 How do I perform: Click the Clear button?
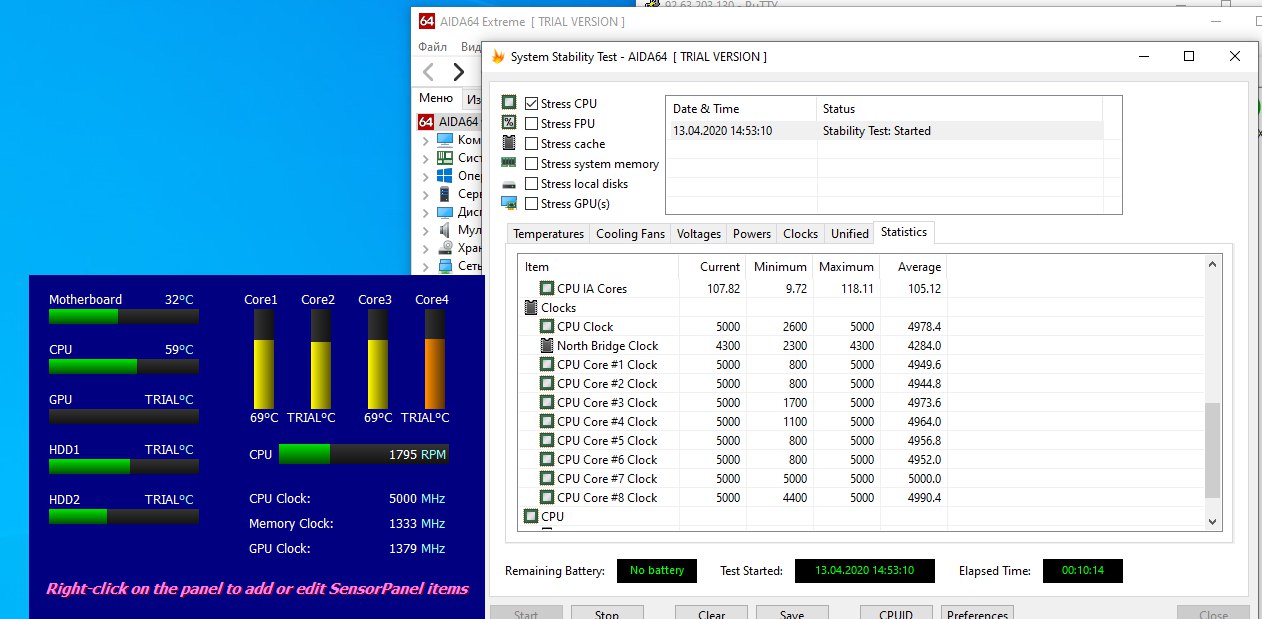point(711,613)
